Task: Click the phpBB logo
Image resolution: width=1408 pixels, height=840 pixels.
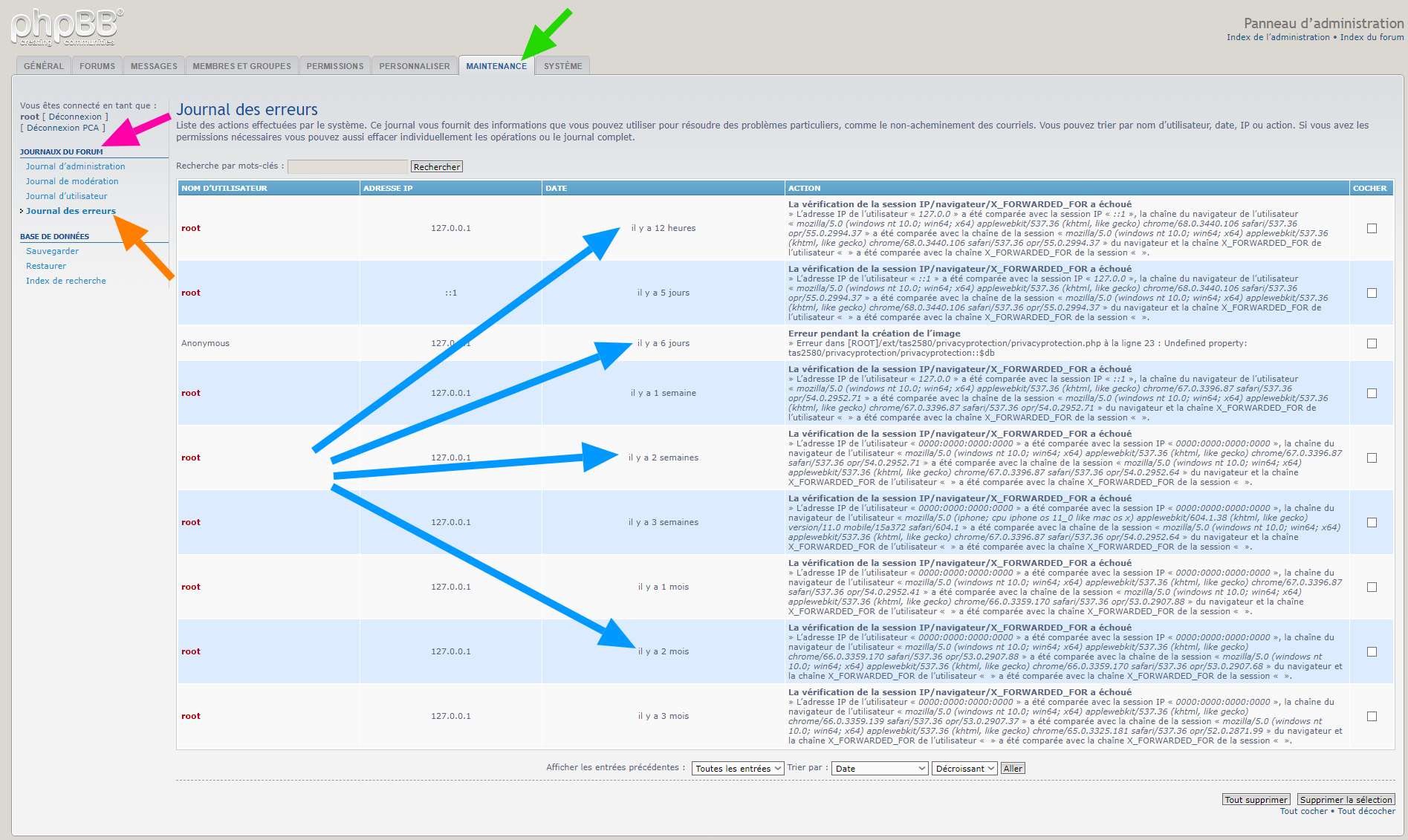Action: click(67, 27)
